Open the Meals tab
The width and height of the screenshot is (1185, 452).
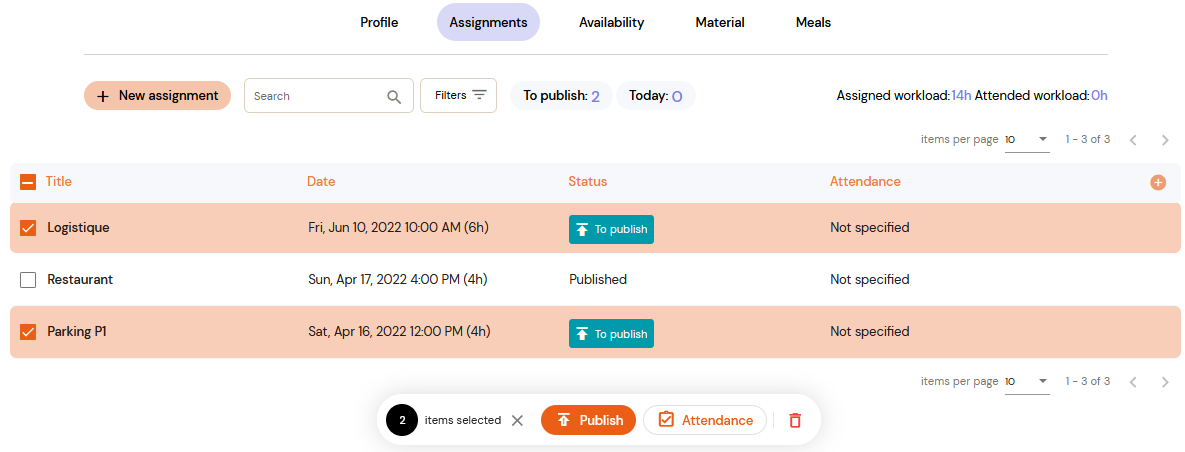(x=813, y=22)
